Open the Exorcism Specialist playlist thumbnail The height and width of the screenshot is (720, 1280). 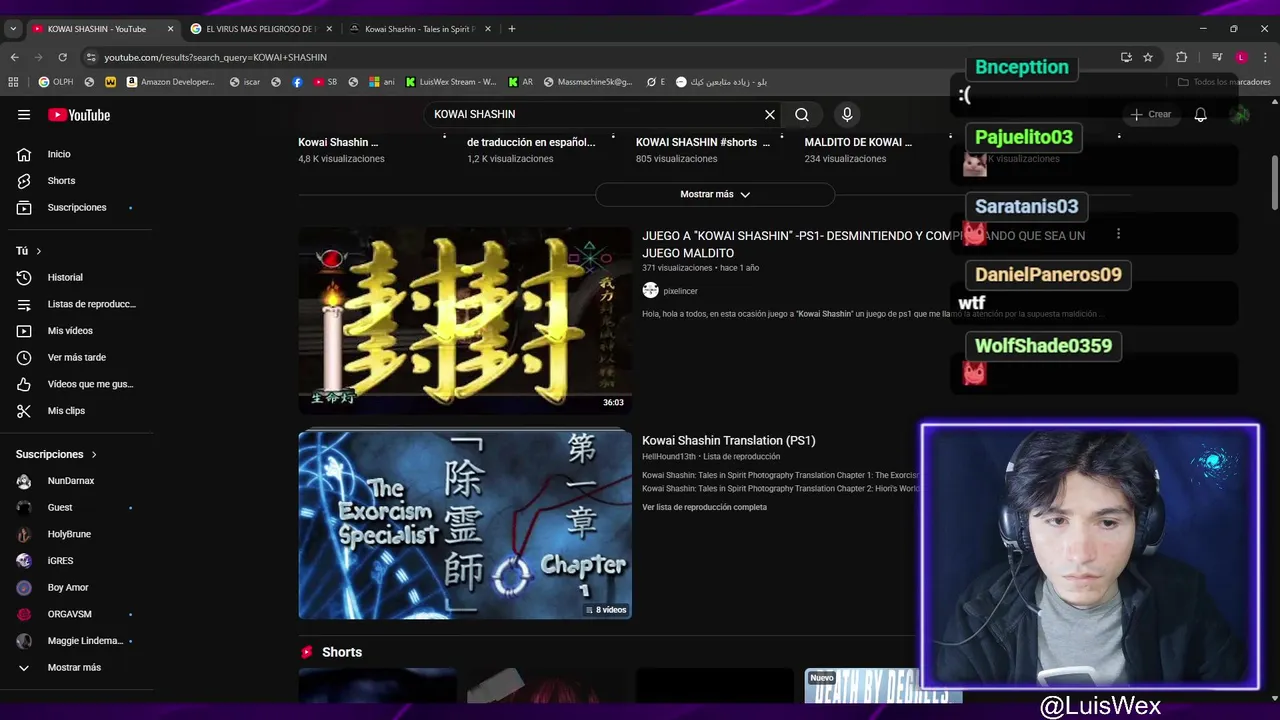(x=465, y=525)
